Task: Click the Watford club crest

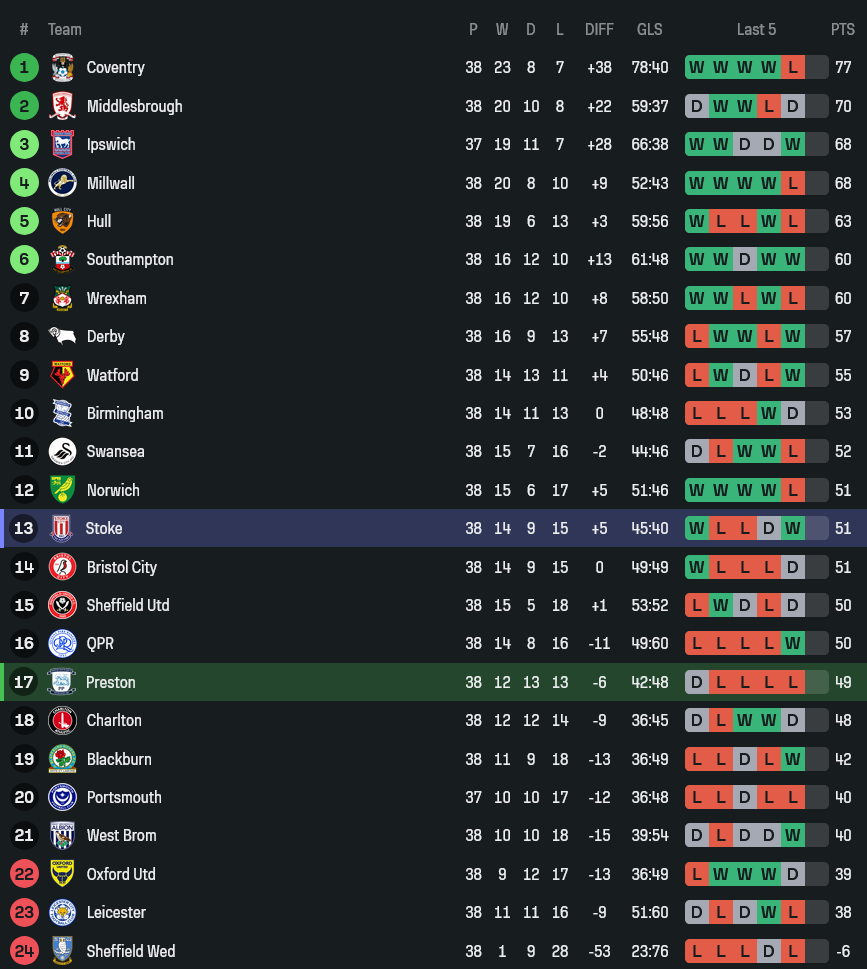Action: pyautogui.click(x=62, y=375)
